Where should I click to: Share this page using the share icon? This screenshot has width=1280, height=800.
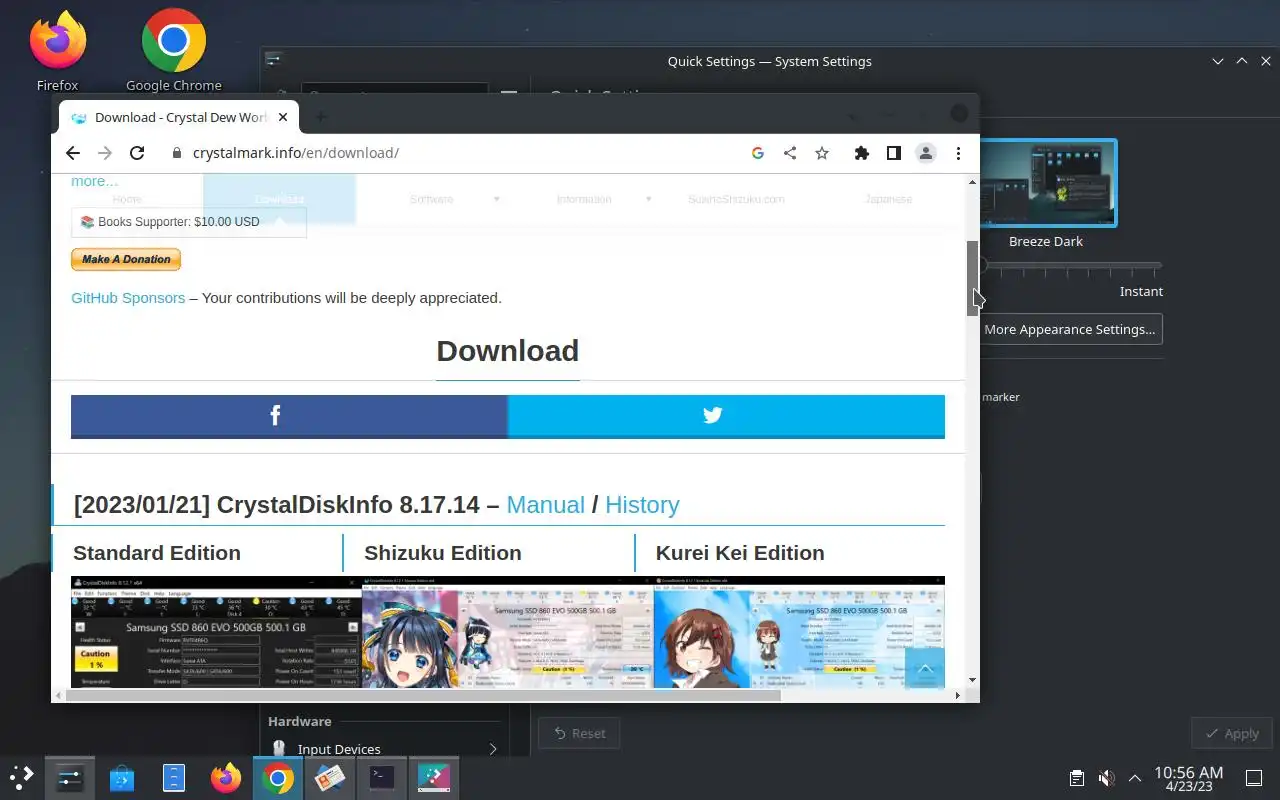pyautogui.click(x=790, y=153)
